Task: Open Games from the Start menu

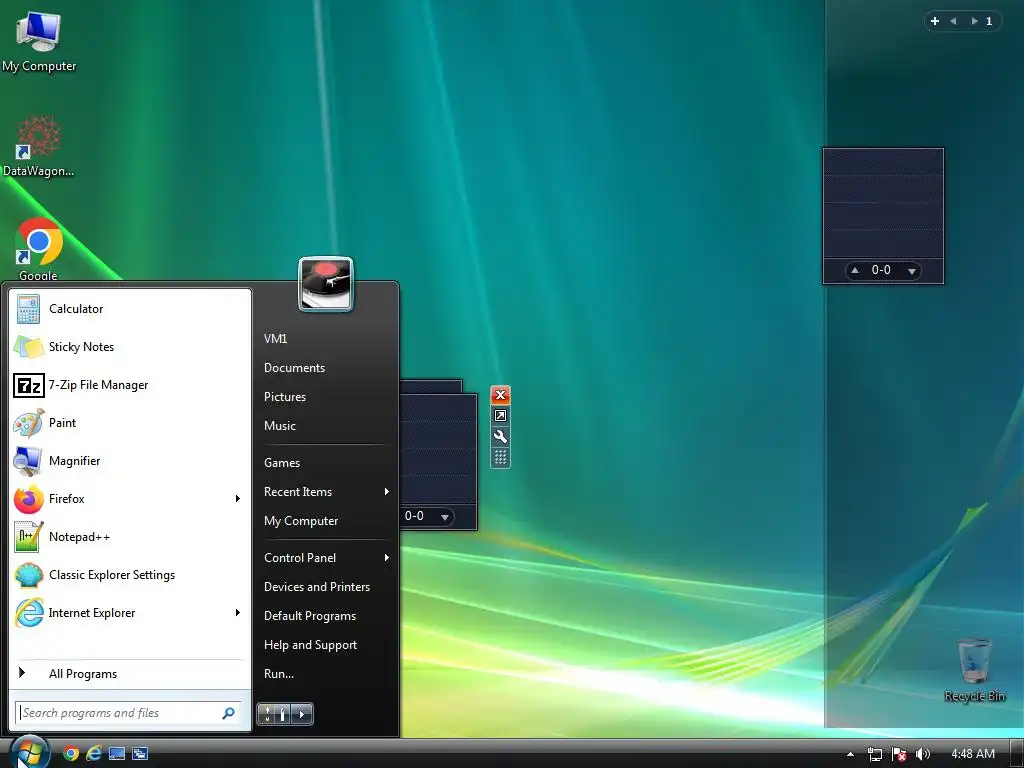Action: (326, 462)
